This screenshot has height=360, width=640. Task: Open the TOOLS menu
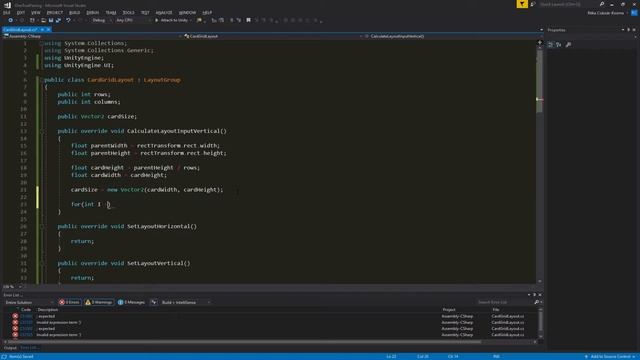[128, 13]
